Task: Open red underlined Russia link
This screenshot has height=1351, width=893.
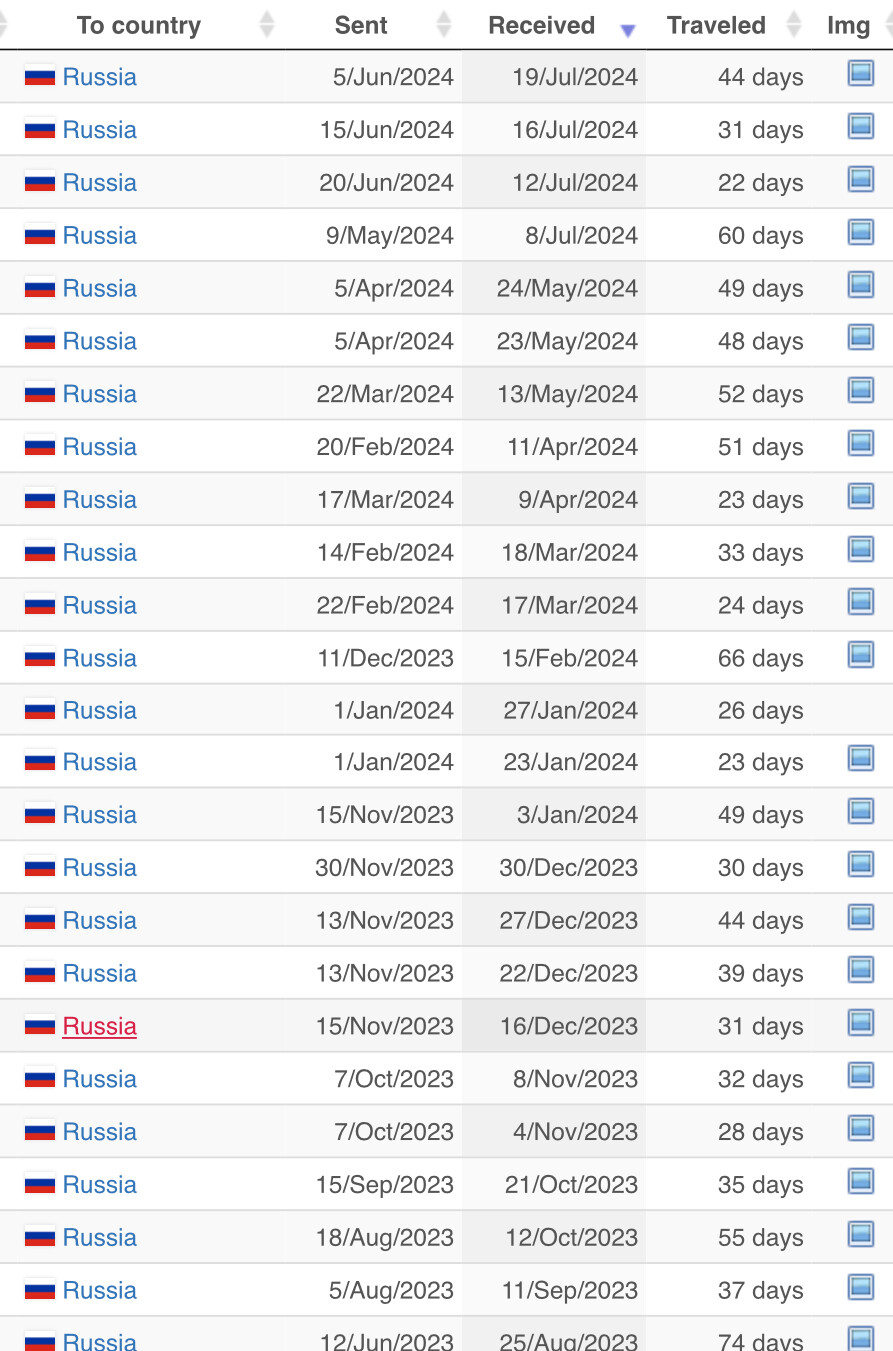Action: click(x=99, y=1027)
